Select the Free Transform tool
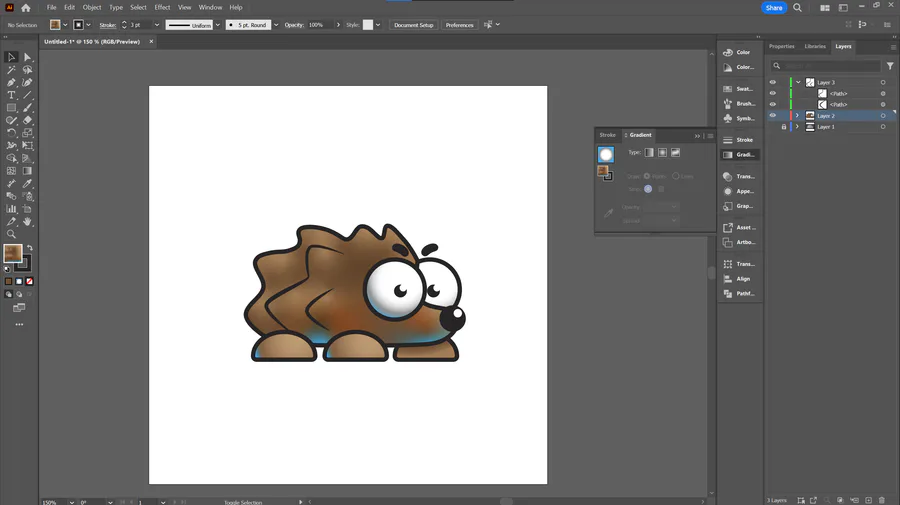The height and width of the screenshot is (505, 900). point(27,145)
